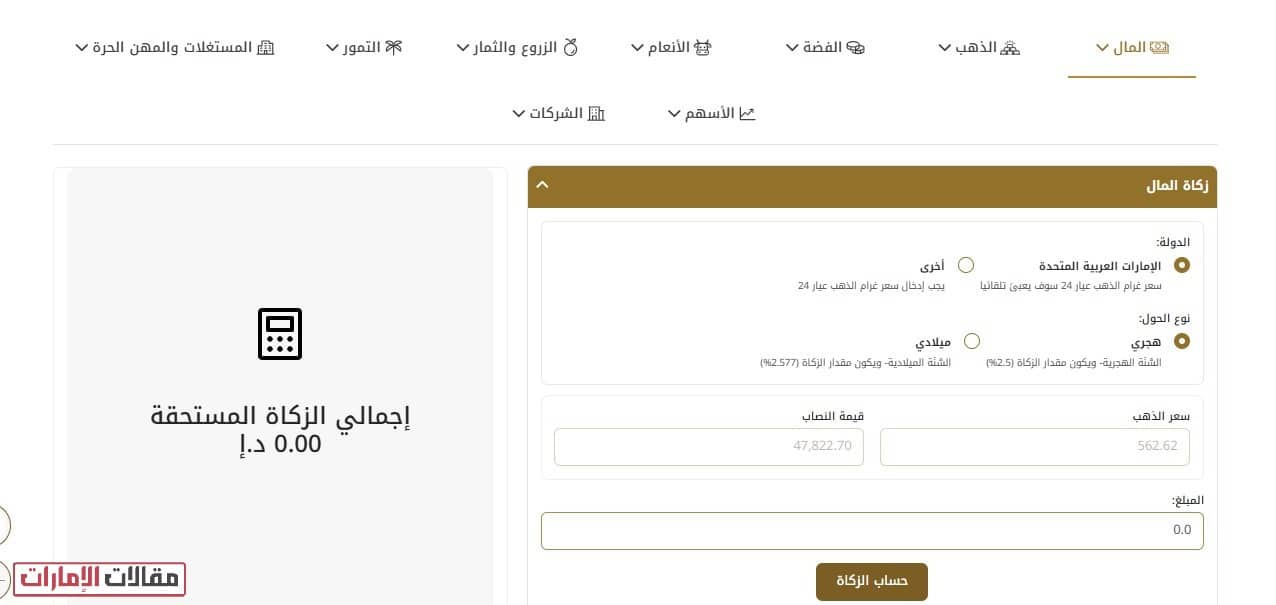The height and width of the screenshot is (605, 1276).
Task: Click the buildings icon beside الشركات
Action: (595, 112)
